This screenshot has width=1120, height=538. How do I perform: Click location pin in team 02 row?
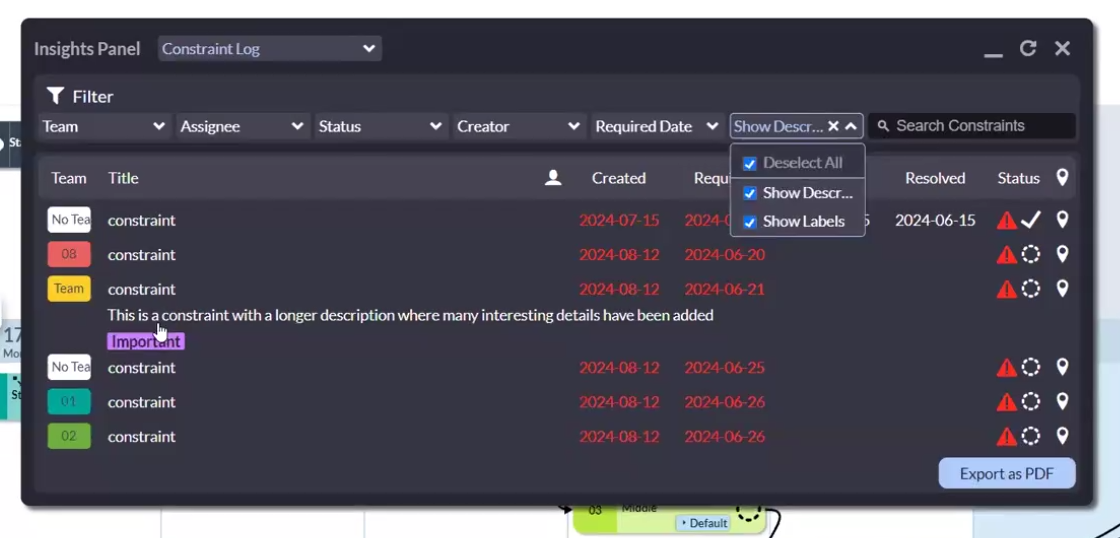click(x=1062, y=435)
